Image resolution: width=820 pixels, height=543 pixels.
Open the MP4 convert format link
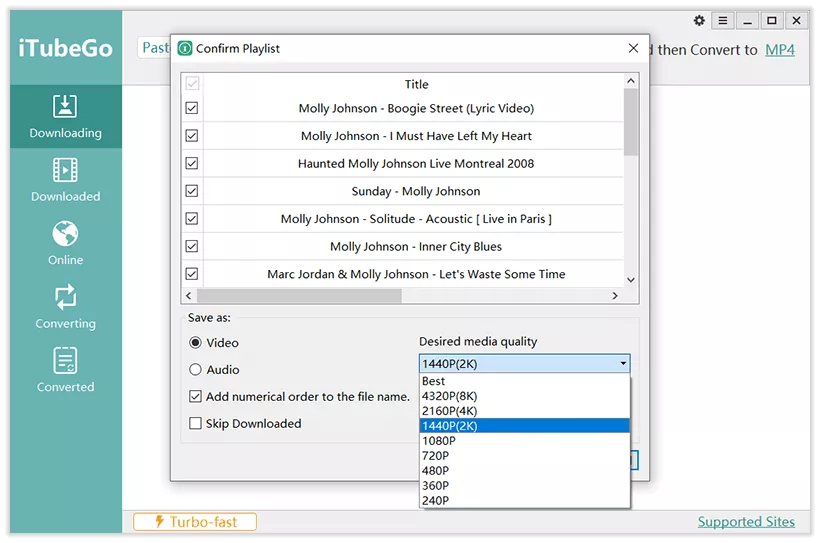tap(779, 49)
